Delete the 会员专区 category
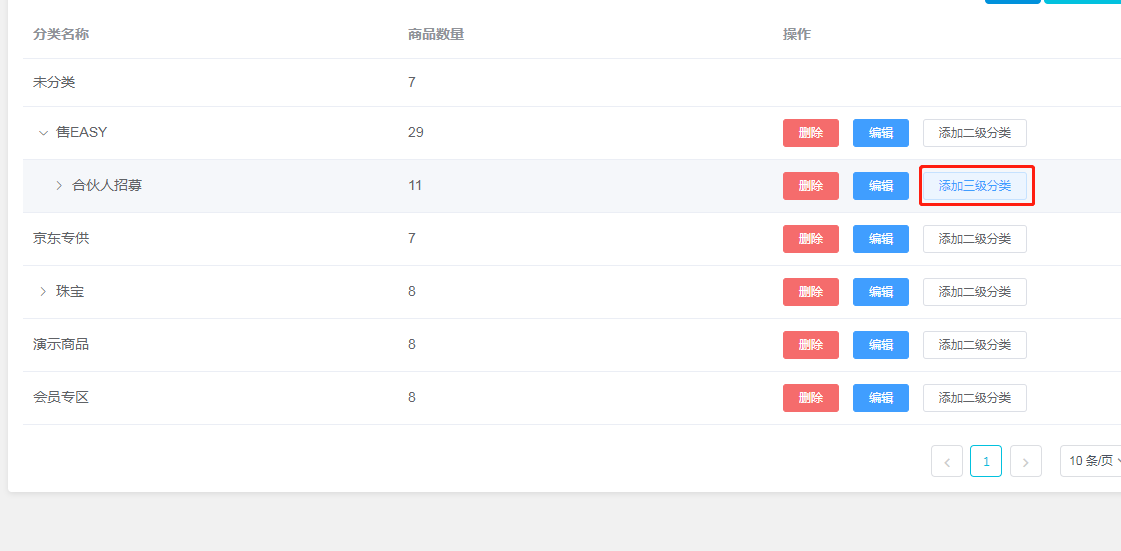Image resolution: width=1121 pixels, height=551 pixels. pyautogui.click(x=811, y=398)
